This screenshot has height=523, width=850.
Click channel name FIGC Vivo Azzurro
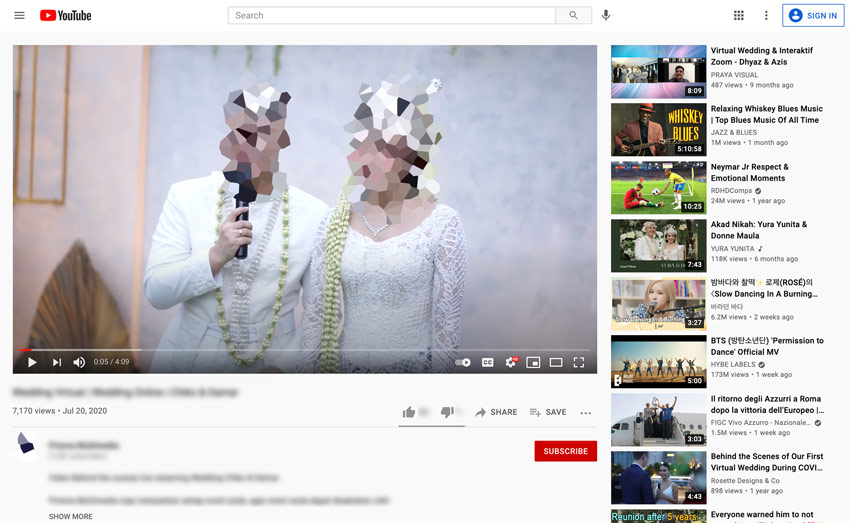click(761, 422)
